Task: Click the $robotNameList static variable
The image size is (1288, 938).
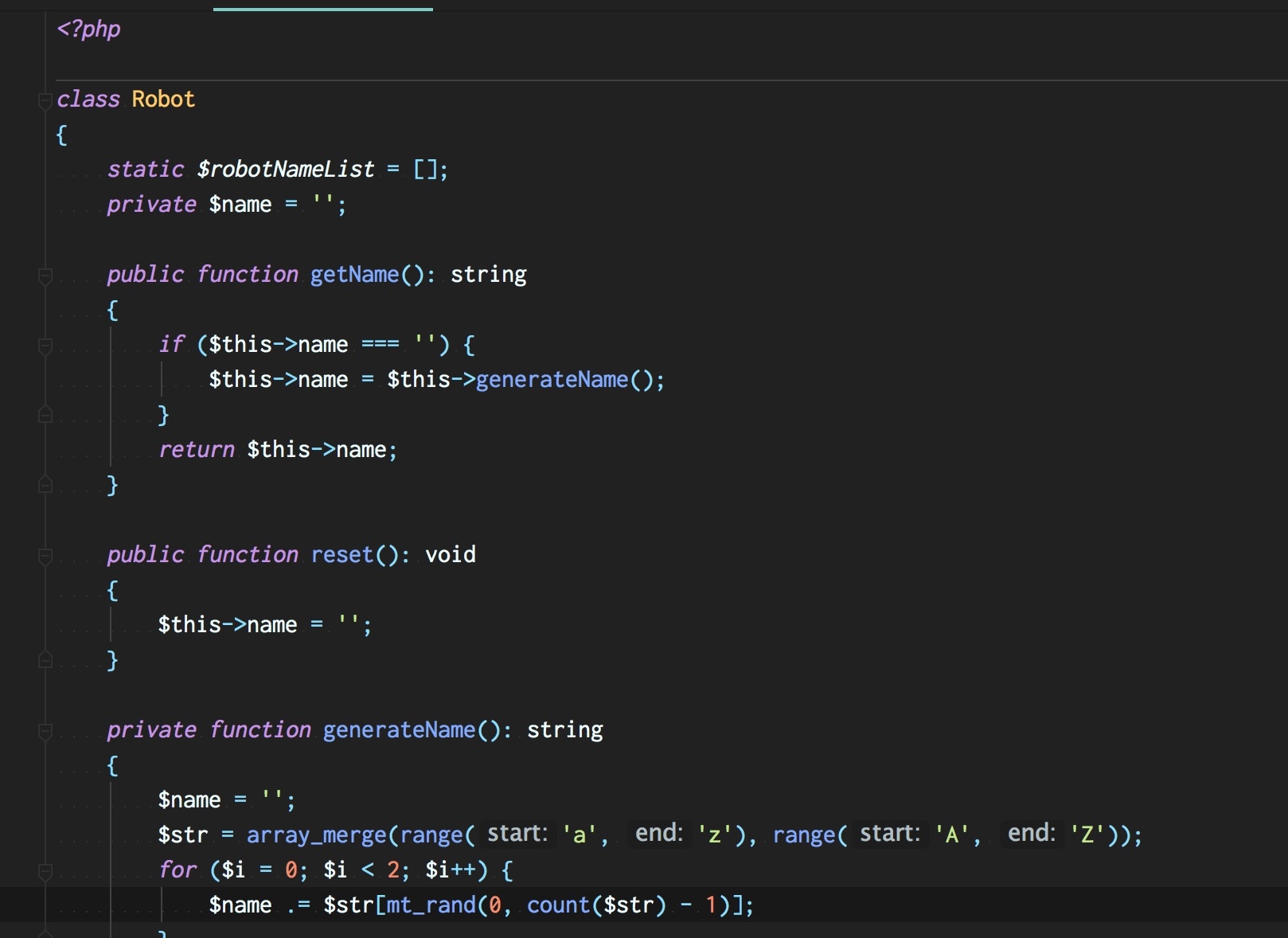Action: pos(285,170)
